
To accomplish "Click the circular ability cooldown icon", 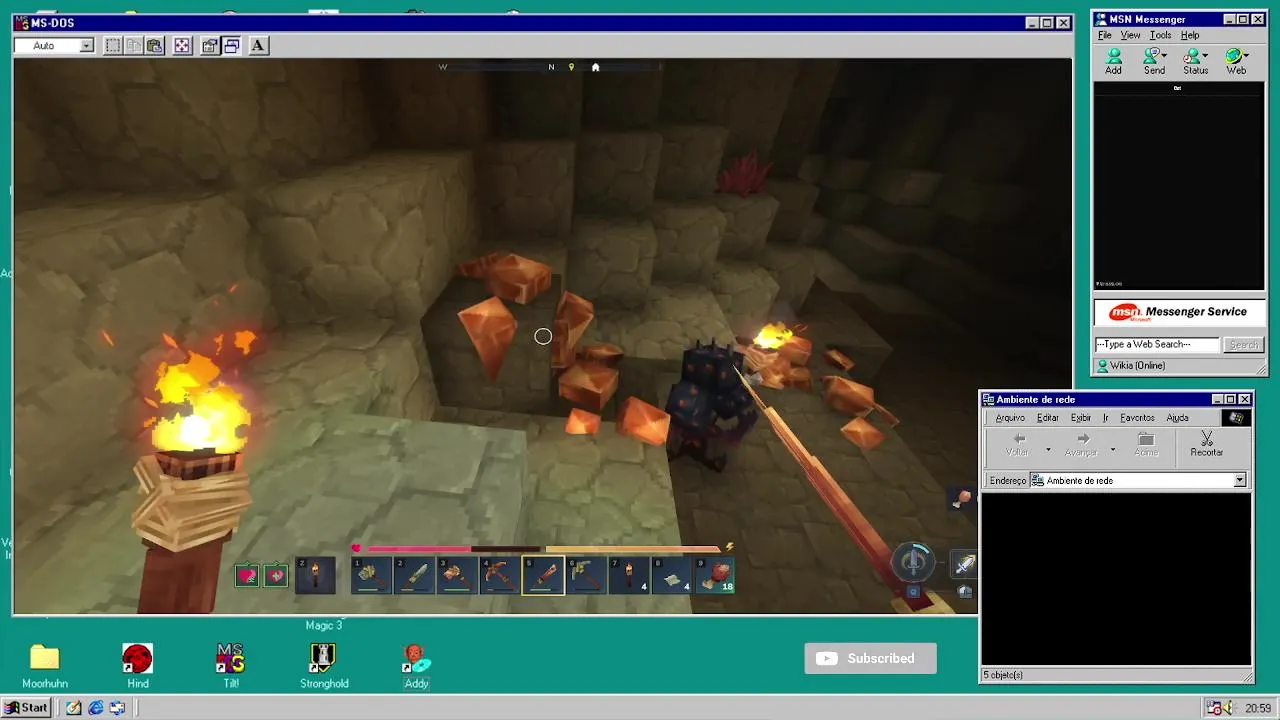I will pos(913,561).
